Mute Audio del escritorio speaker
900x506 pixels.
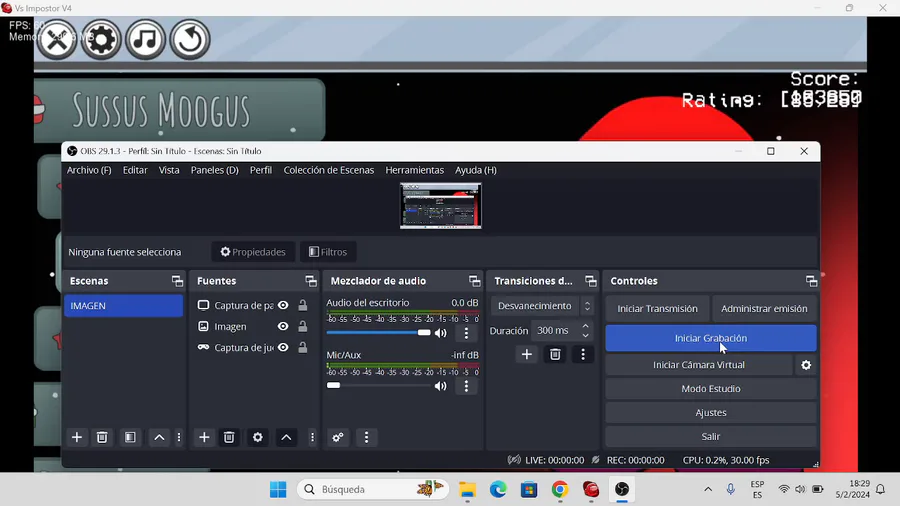tap(441, 333)
